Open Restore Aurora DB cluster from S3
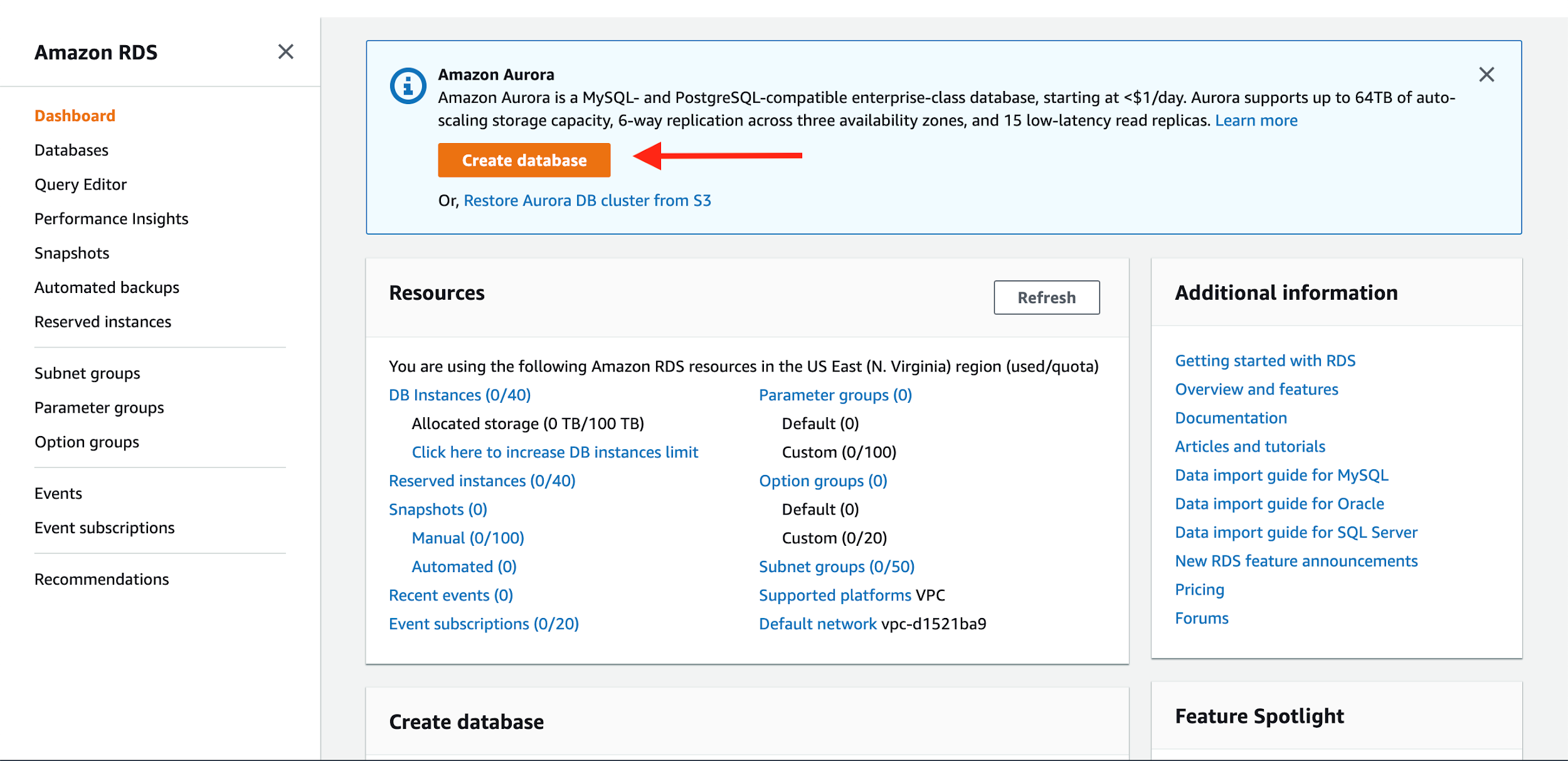This screenshot has height=761, width=1568. (x=587, y=201)
